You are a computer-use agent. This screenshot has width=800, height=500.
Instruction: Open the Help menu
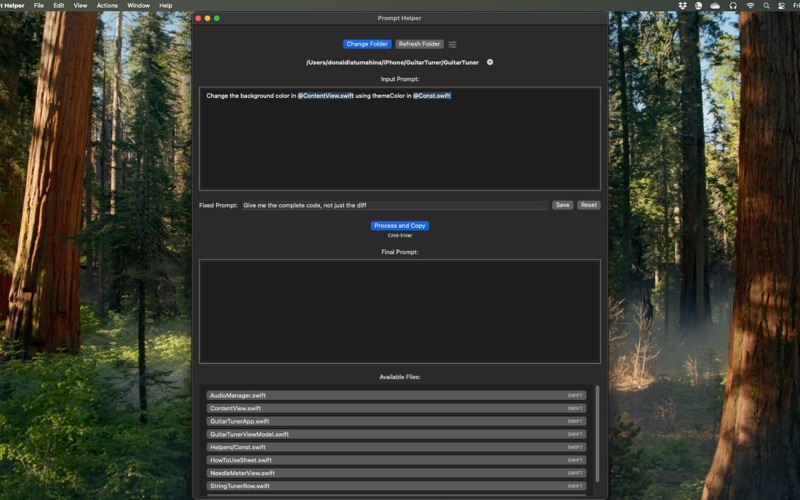(166, 6)
